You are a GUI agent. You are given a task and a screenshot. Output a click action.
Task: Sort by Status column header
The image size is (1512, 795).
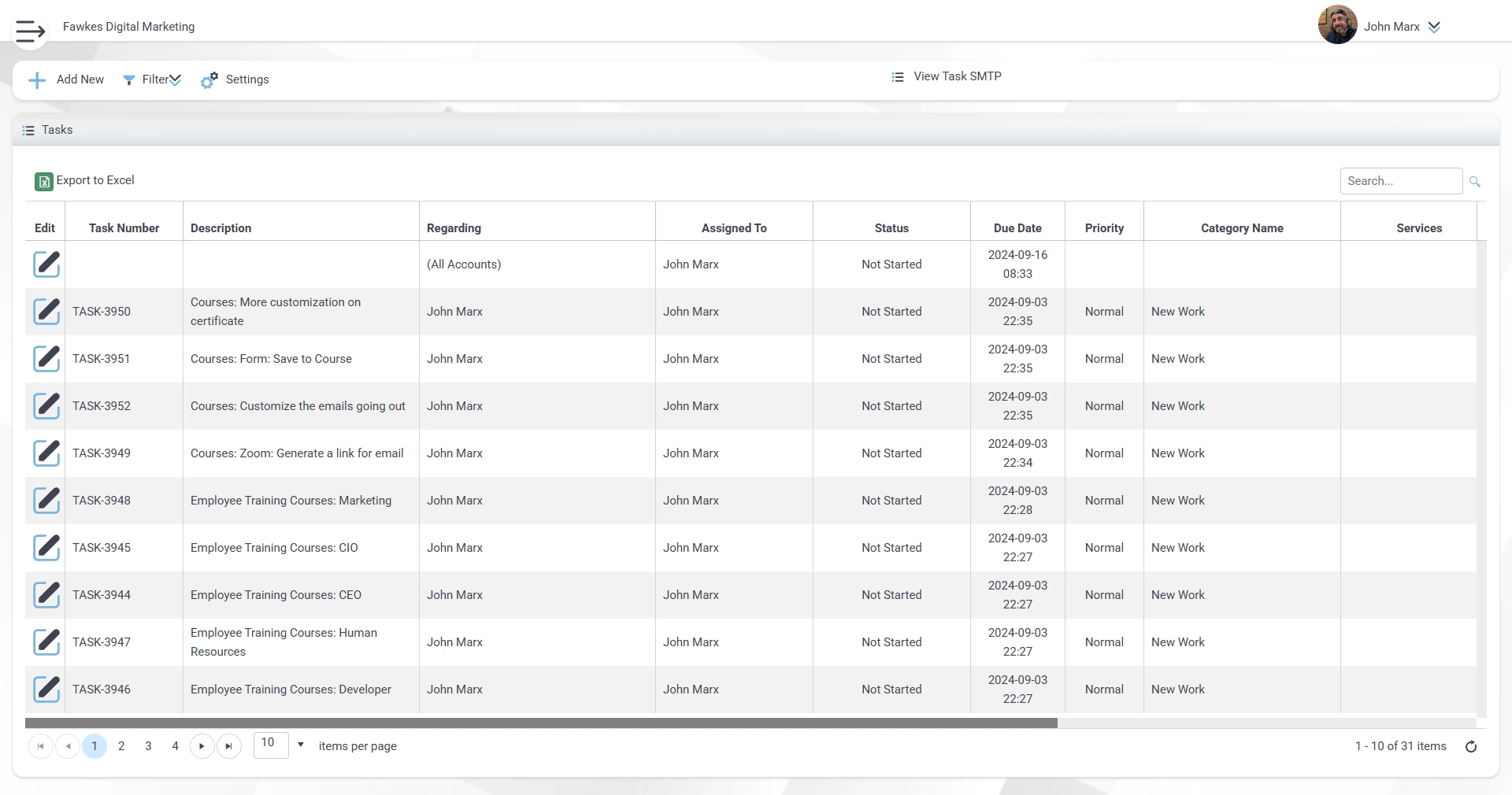pos(891,228)
